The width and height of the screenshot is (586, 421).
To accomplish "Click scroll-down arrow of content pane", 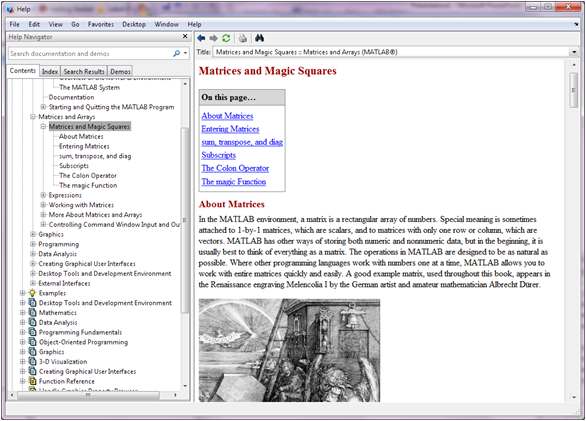I will [574, 397].
